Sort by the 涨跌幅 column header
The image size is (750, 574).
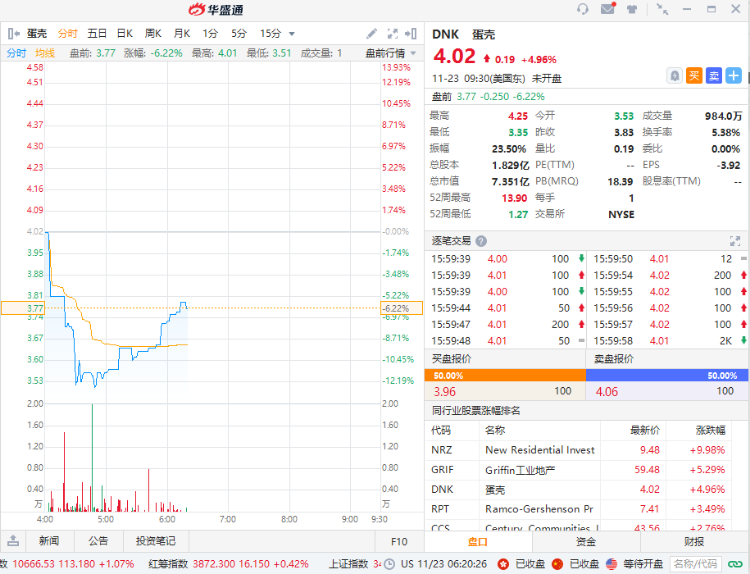click(x=710, y=430)
